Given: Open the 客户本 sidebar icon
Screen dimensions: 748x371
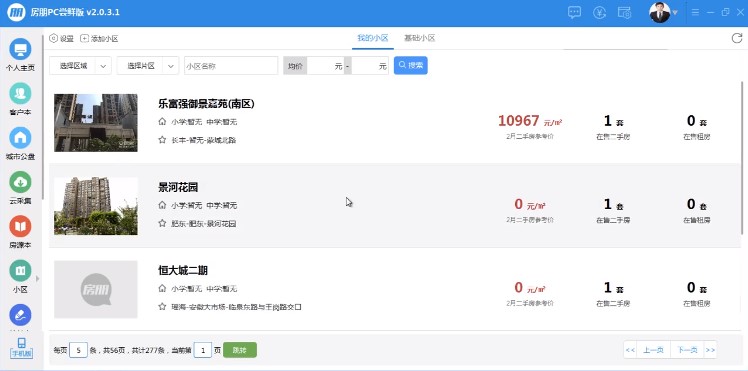Looking at the screenshot, I should click(20, 93).
